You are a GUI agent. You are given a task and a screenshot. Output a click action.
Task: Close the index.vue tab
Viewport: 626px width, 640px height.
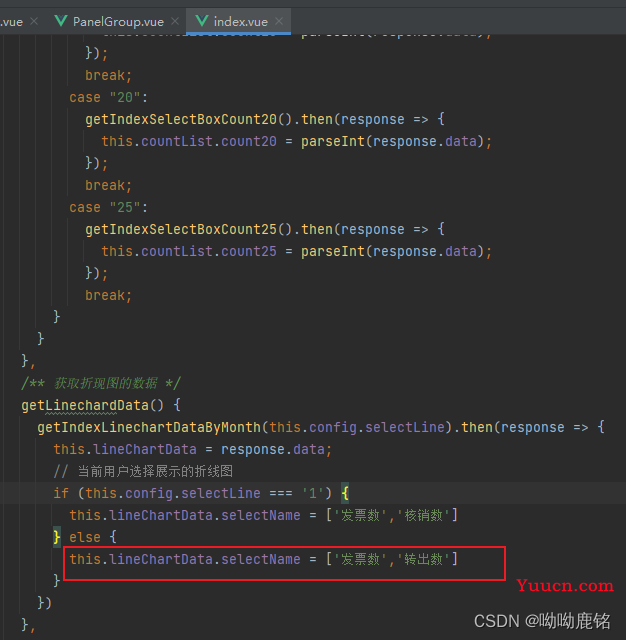click(x=279, y=21)
